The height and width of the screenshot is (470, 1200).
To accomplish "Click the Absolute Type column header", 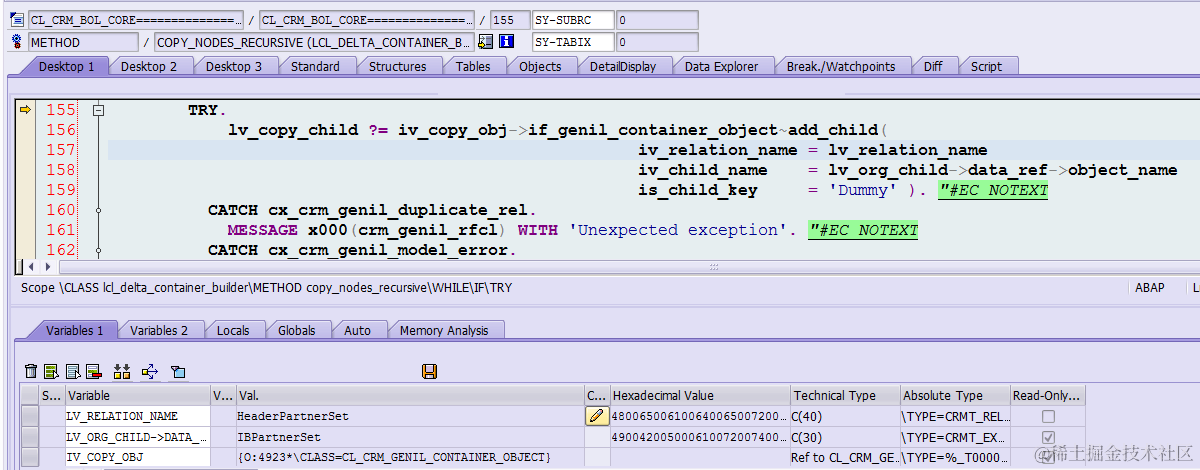I will 955,396.
